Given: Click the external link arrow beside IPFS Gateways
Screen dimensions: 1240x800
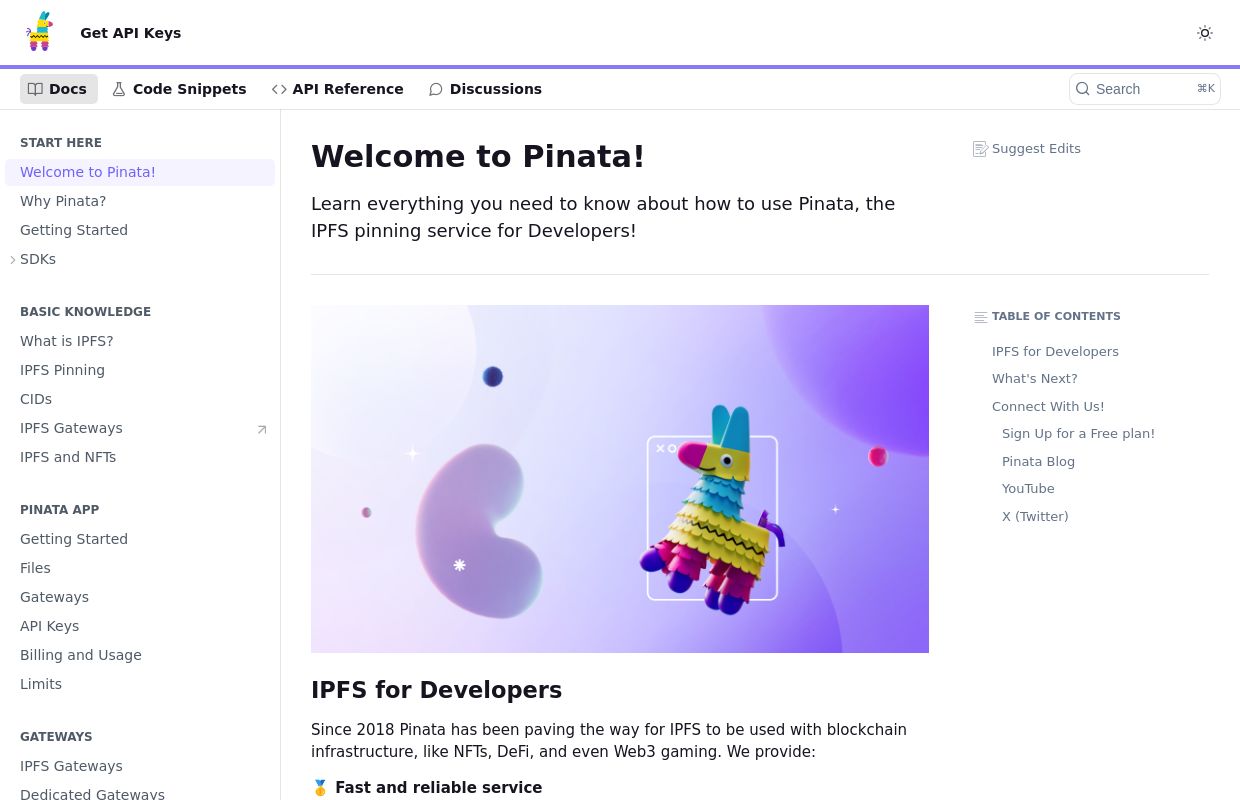Looking at the screenshot, I should coord(262,429).
